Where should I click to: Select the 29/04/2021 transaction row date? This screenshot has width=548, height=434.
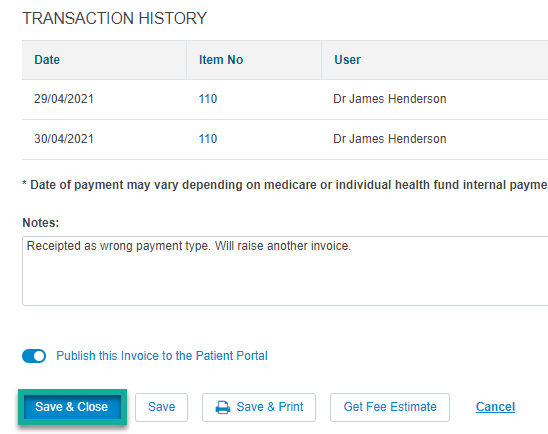tap(64, 99)
